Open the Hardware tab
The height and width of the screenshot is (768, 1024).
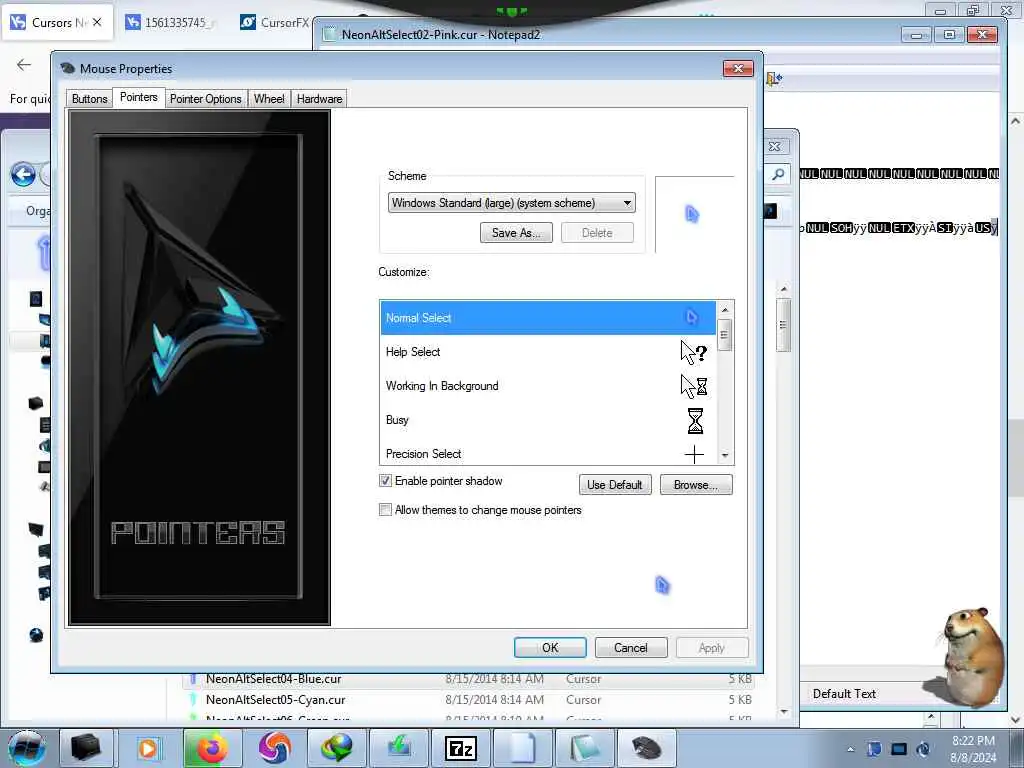click(319, 99)
